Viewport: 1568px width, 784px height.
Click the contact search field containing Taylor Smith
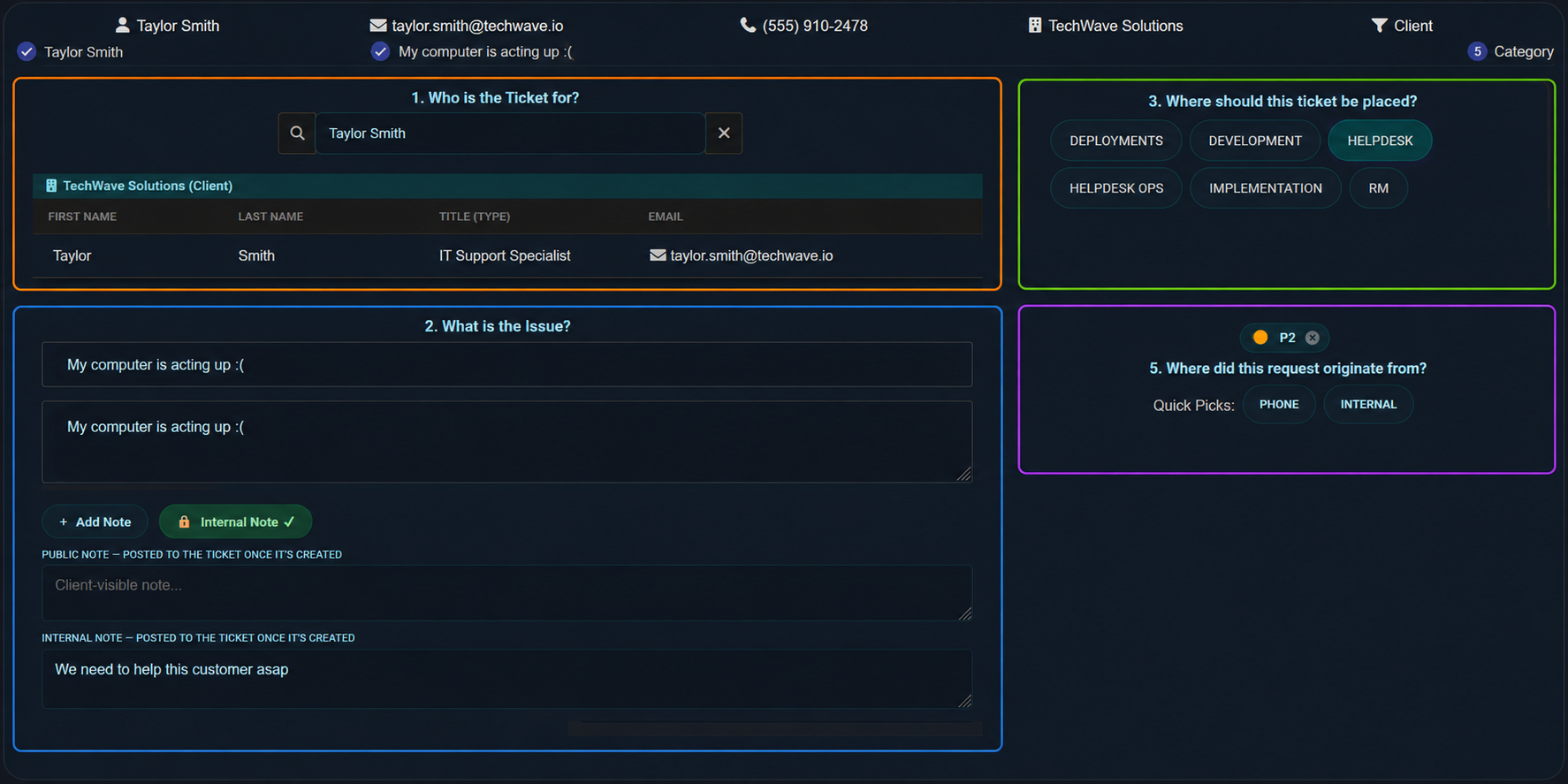(510, 133)
